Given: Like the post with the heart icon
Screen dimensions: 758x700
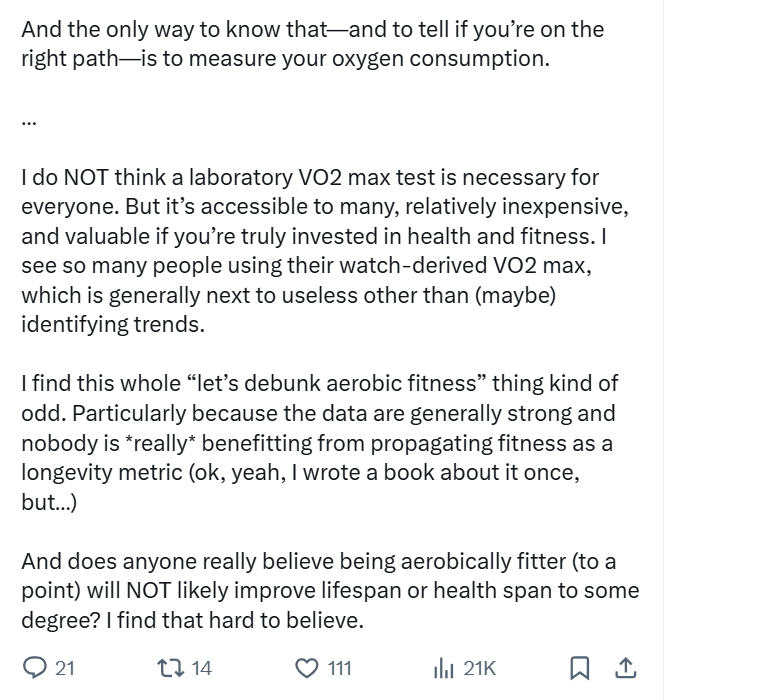Looking at the screenshot, I should 306,667.
